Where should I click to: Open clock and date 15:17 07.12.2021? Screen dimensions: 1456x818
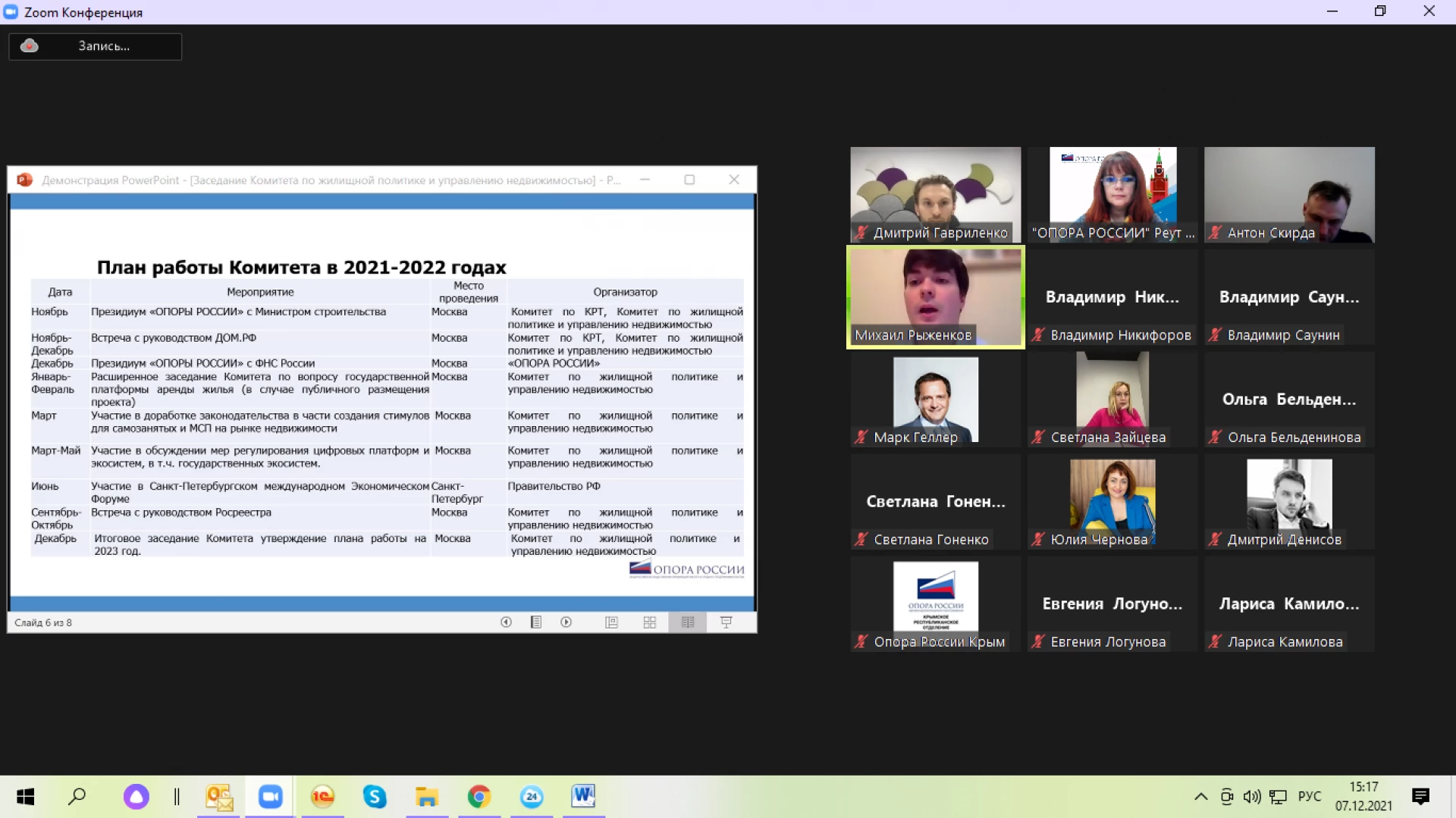[1363, 797]
